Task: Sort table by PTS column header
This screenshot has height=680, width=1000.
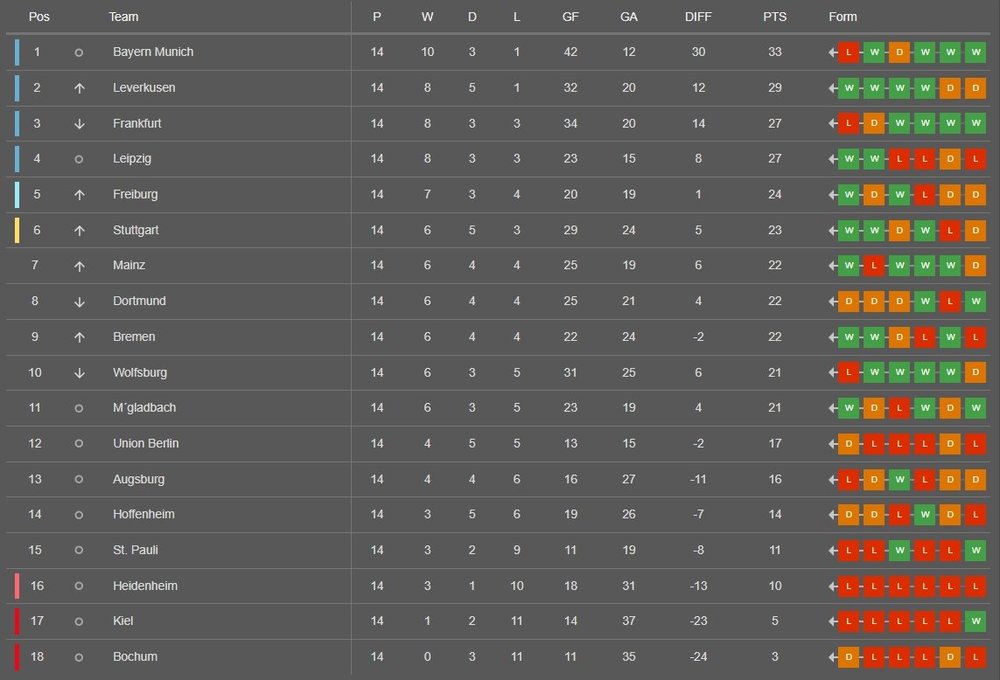Action: pos(775,17)
